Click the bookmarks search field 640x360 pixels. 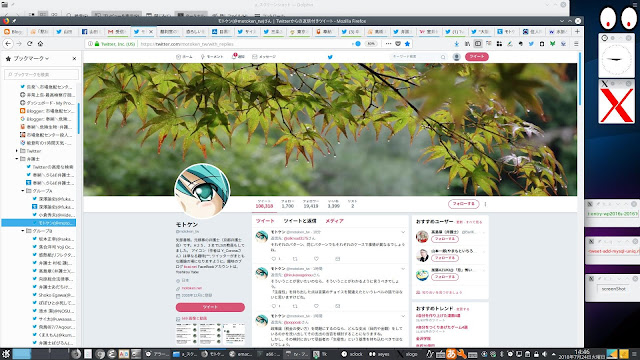[x=41, y=74]
